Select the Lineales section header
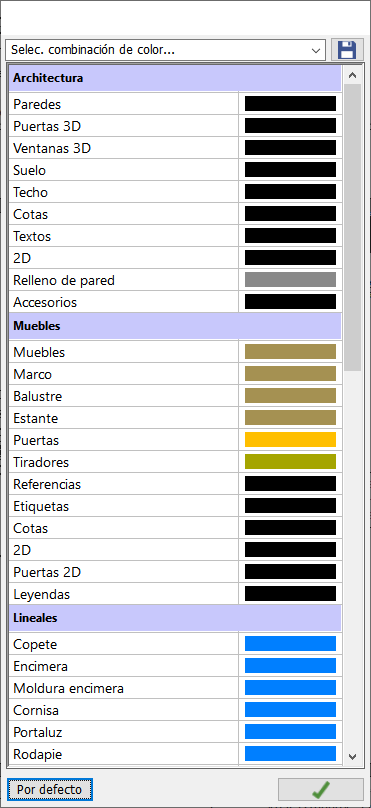The height and width of the screenshot is (808, 371). [175, 618]
